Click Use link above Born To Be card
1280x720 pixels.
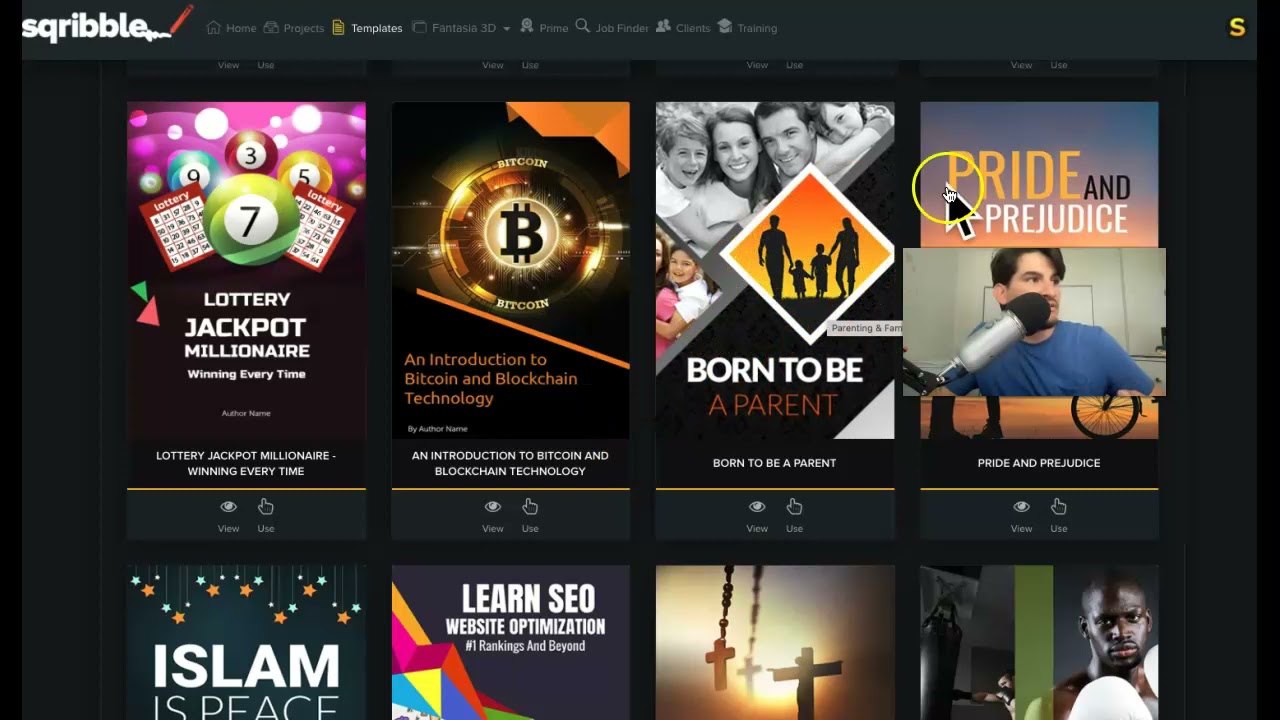[794, 65]
